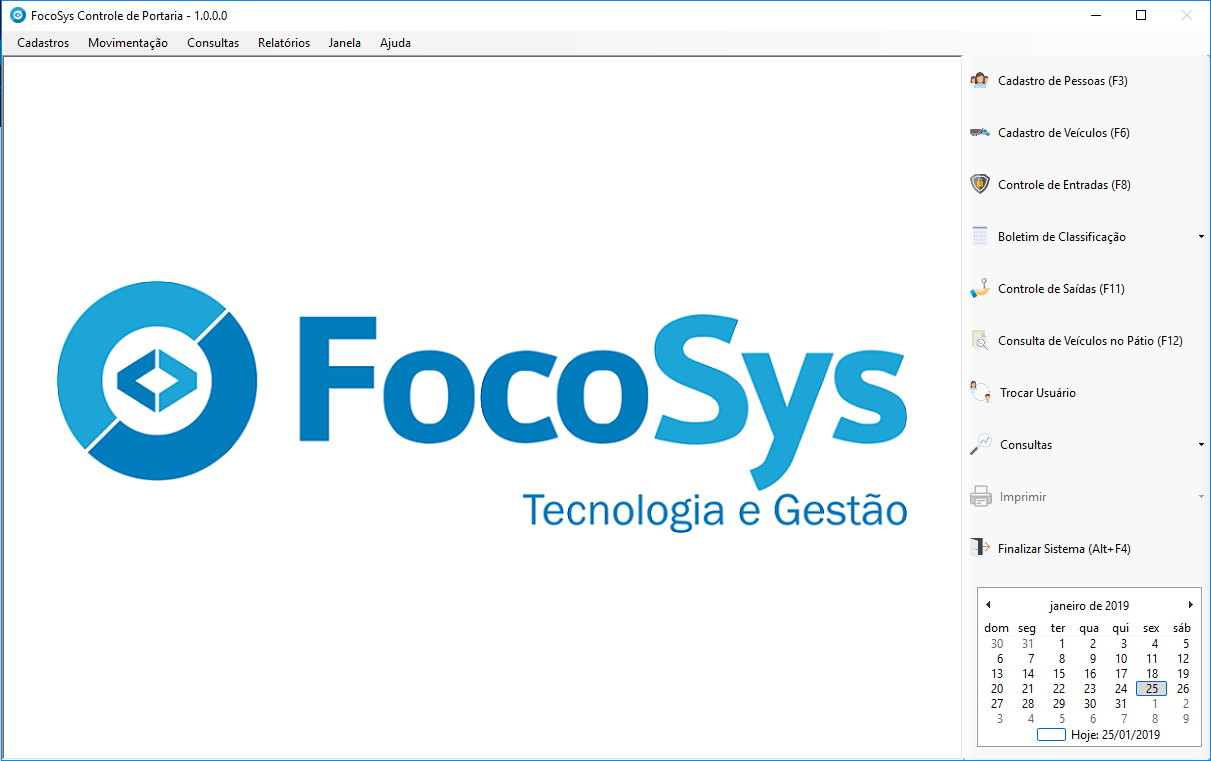Expand the Imprimir dropdown arrow
The width and height of the screenshot is (1211, 761).
coord(1201,497)
